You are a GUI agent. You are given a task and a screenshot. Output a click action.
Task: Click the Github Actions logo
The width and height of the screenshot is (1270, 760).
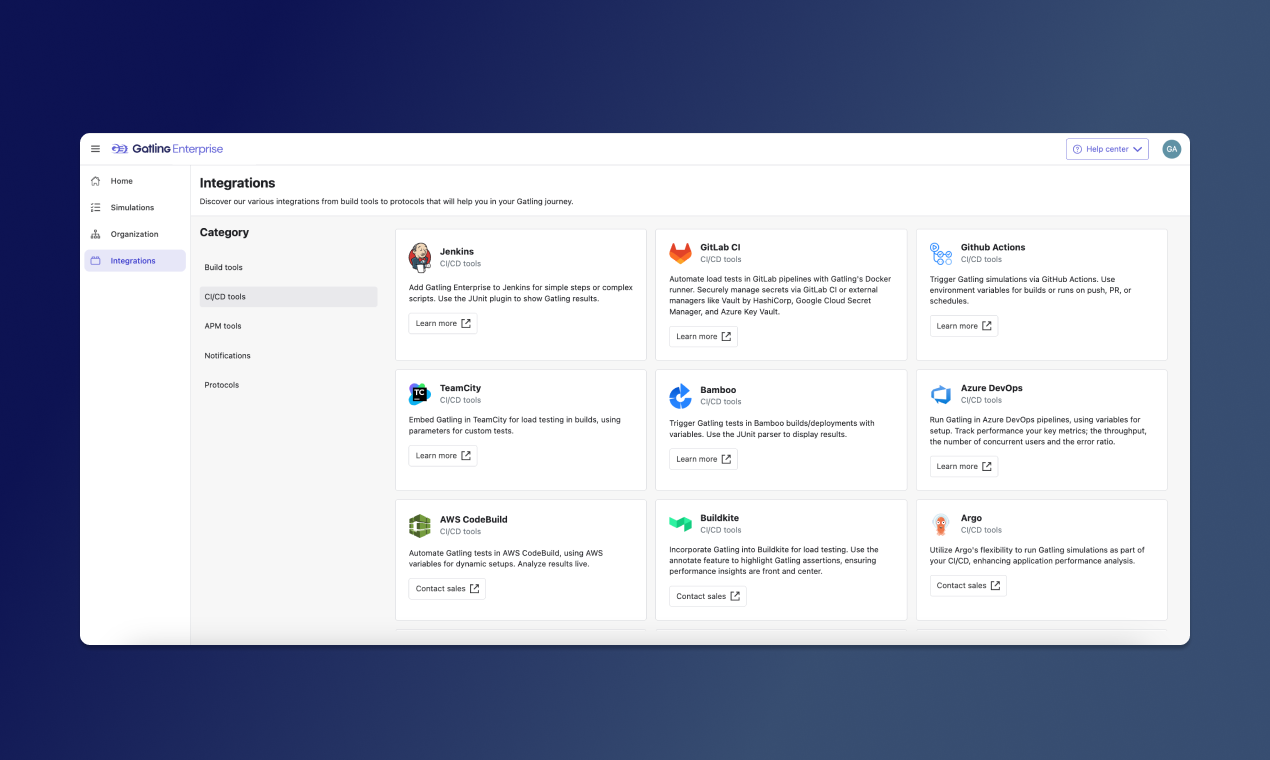(941, 253)
